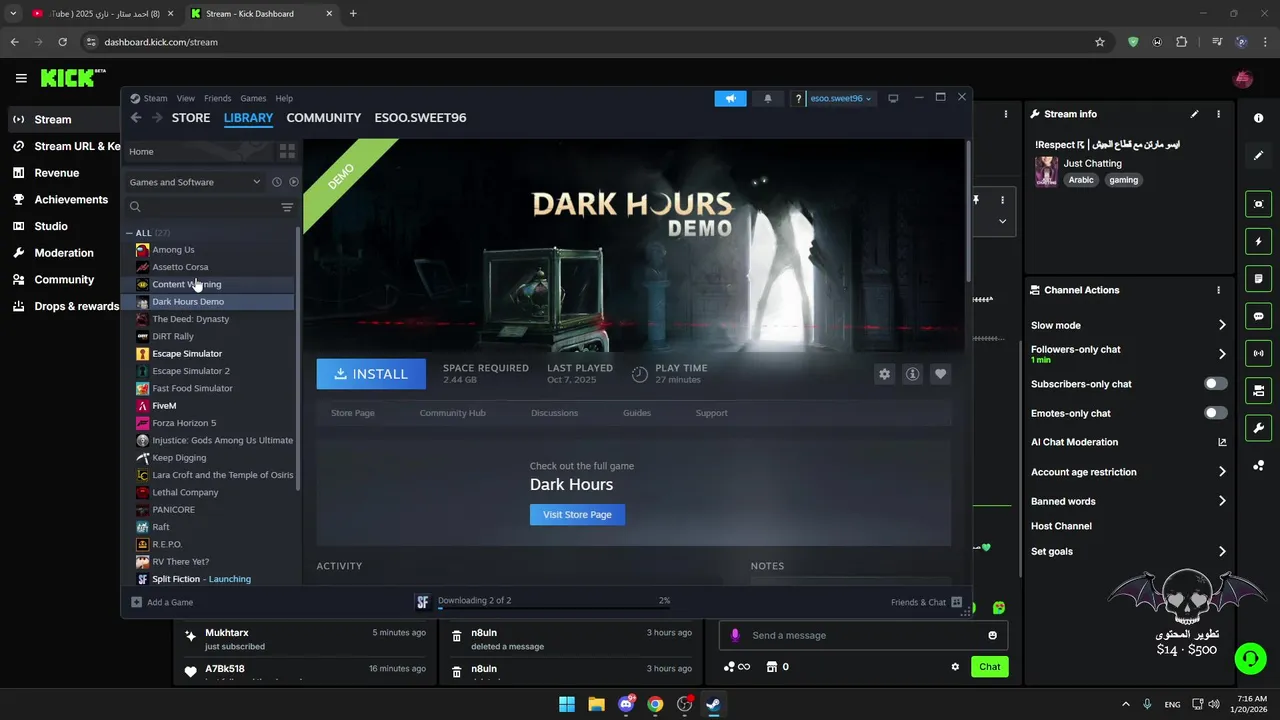The height and width of the screenshot is (720, 1280).
Task: Open Steam Games menu
Action: click(x=253, y=98)
